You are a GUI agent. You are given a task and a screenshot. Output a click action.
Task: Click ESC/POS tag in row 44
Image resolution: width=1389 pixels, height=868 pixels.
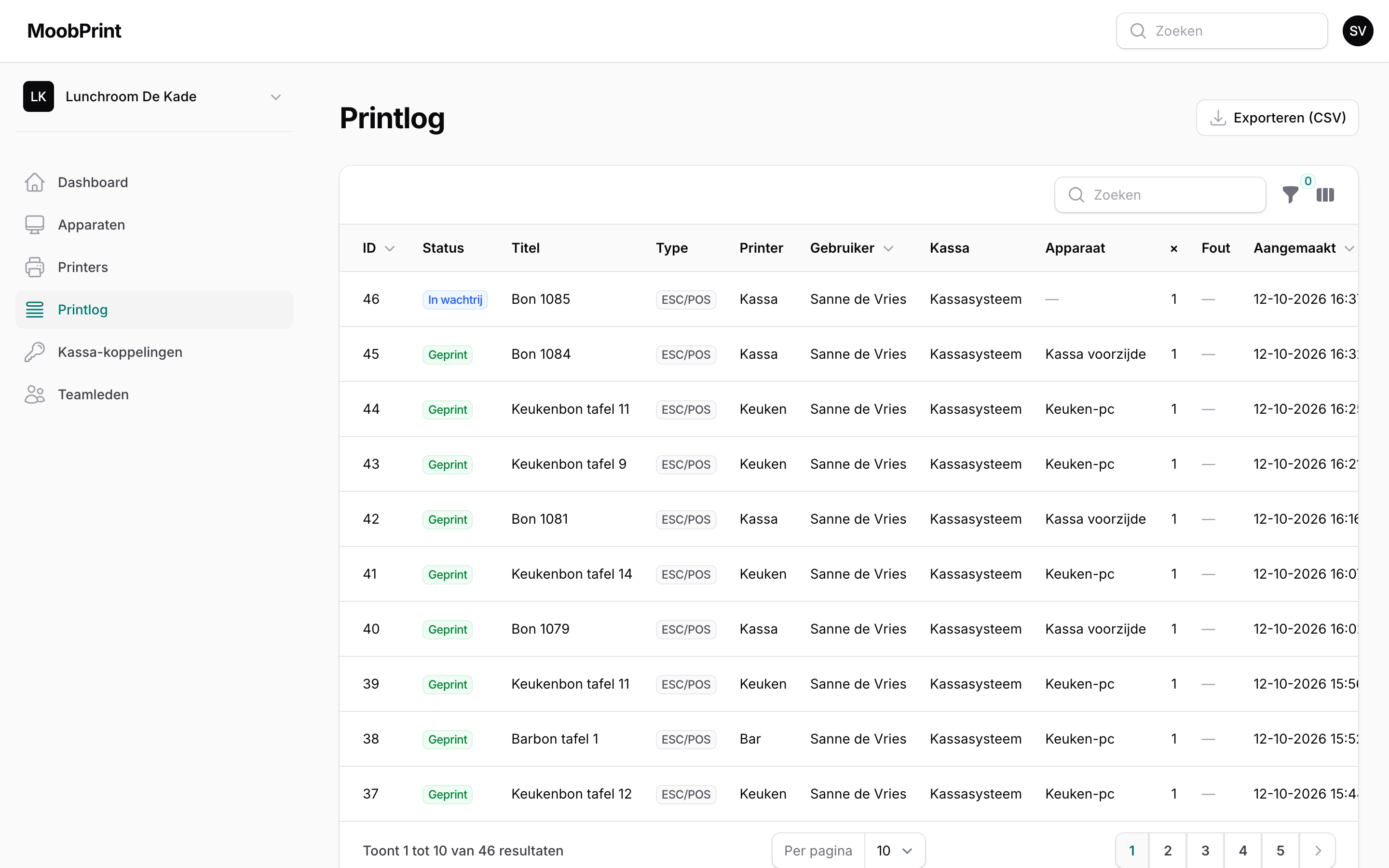point(686,410)
